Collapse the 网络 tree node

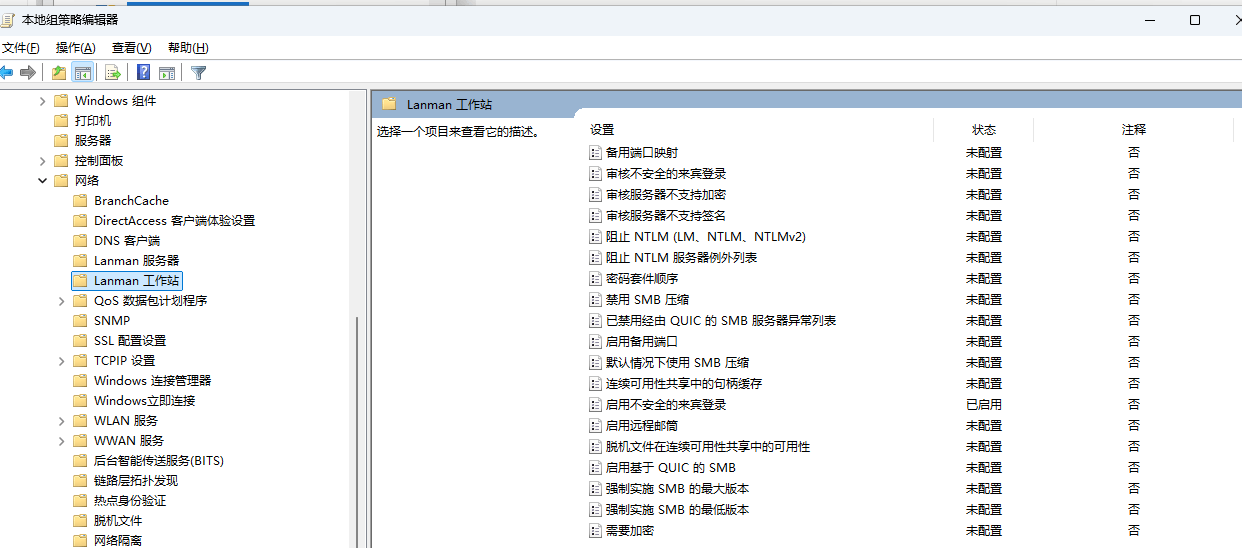(42, 181)
